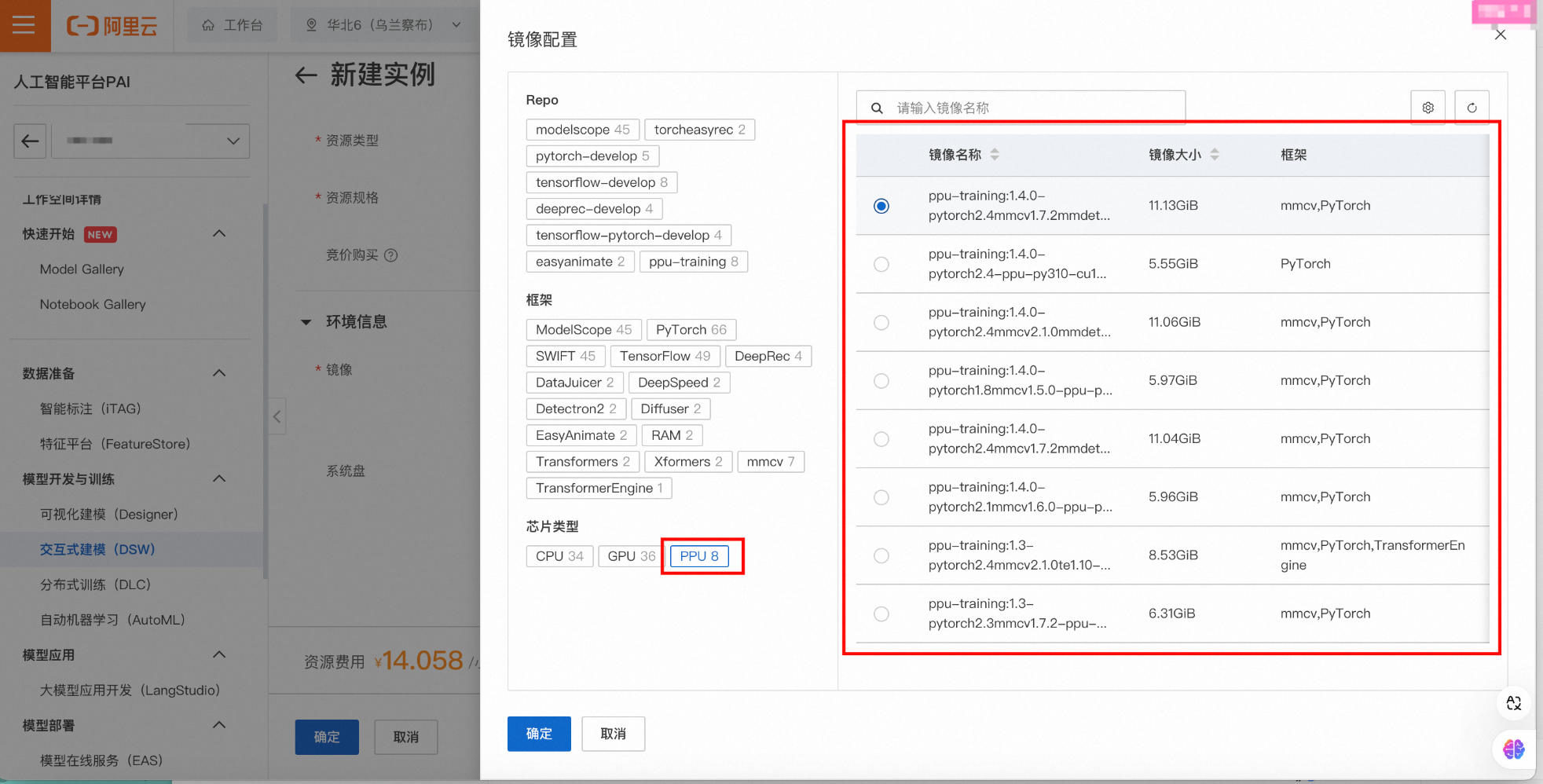Filter by PPU chip type
Image resolution: width=1543 pixels, height=784 pixels.
pyautogui.click(x=699, y=556)
